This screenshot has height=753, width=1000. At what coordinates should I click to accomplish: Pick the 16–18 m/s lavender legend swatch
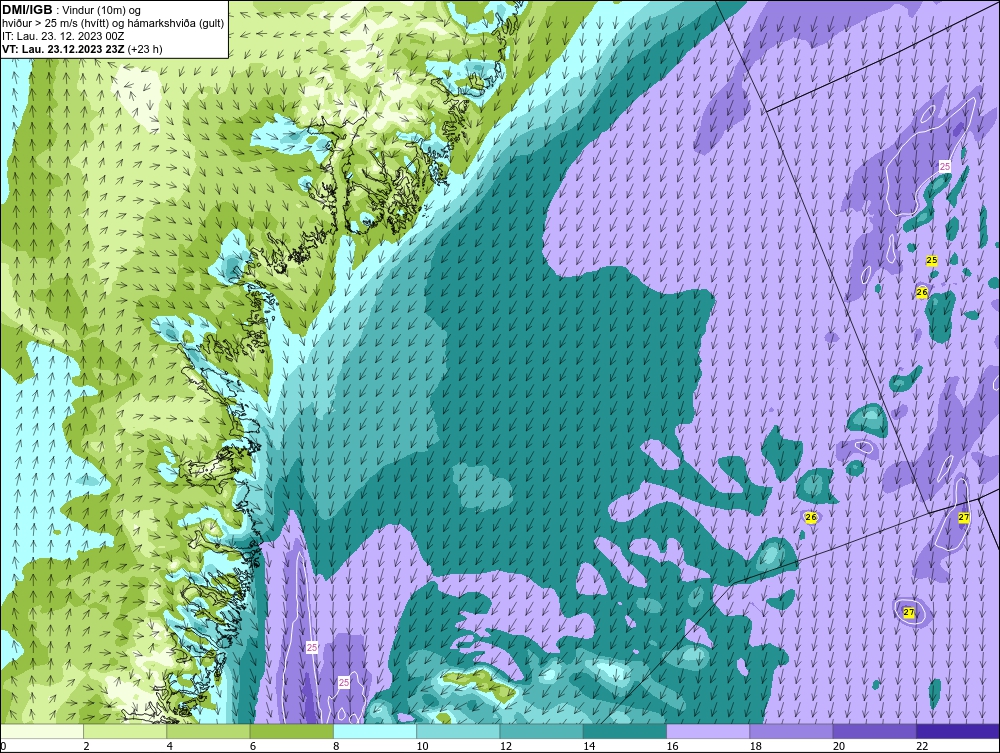(x=708, y=731)
